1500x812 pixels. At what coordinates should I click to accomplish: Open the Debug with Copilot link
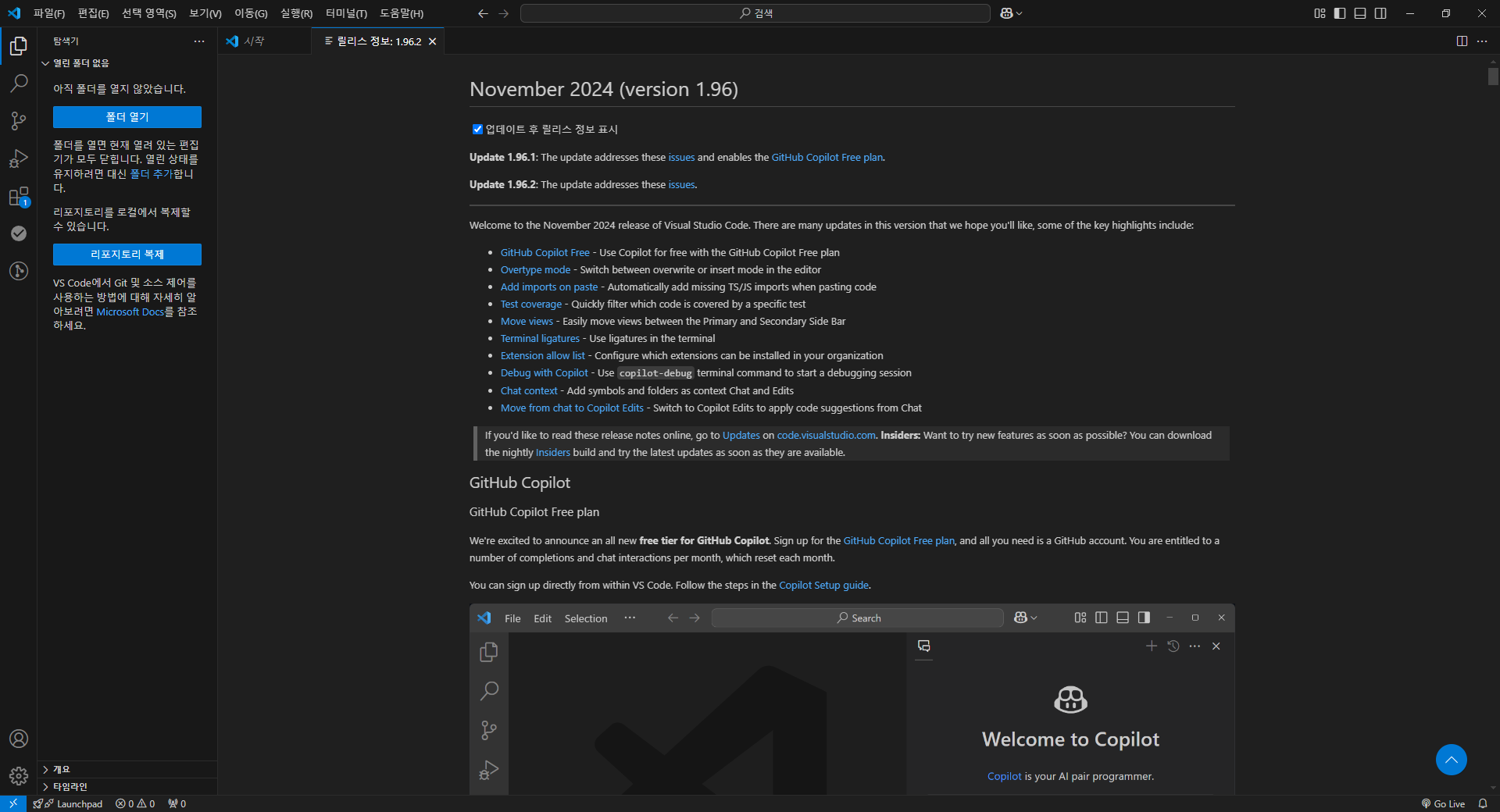(545, 373)
